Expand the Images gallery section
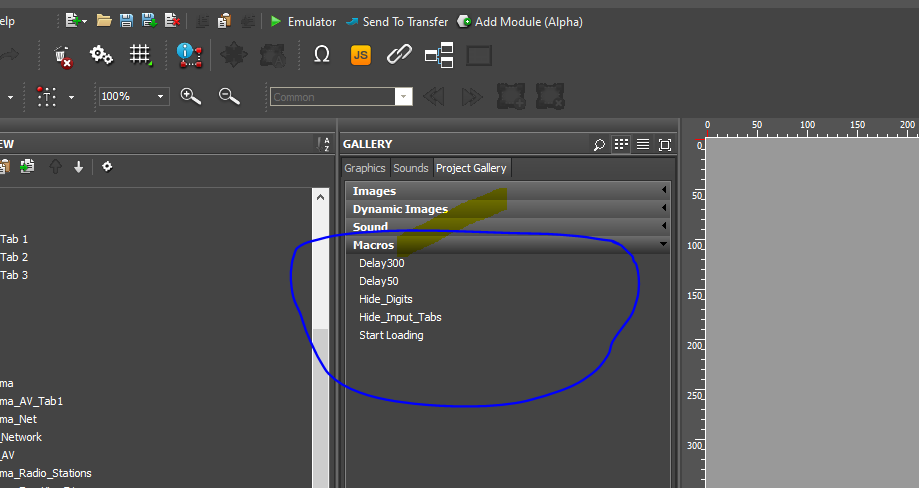 507,191
